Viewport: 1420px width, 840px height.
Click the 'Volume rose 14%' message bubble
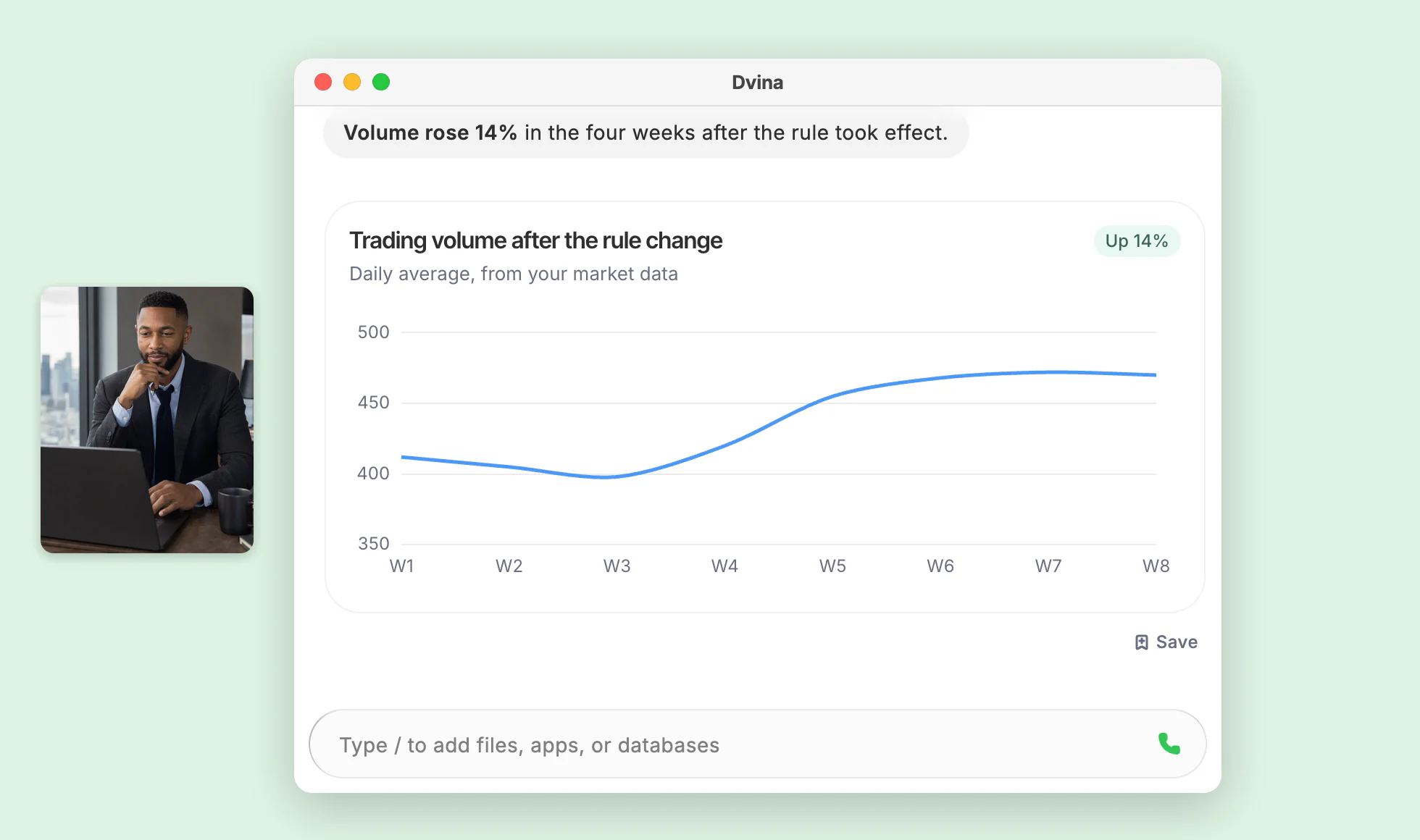point(646,133)
